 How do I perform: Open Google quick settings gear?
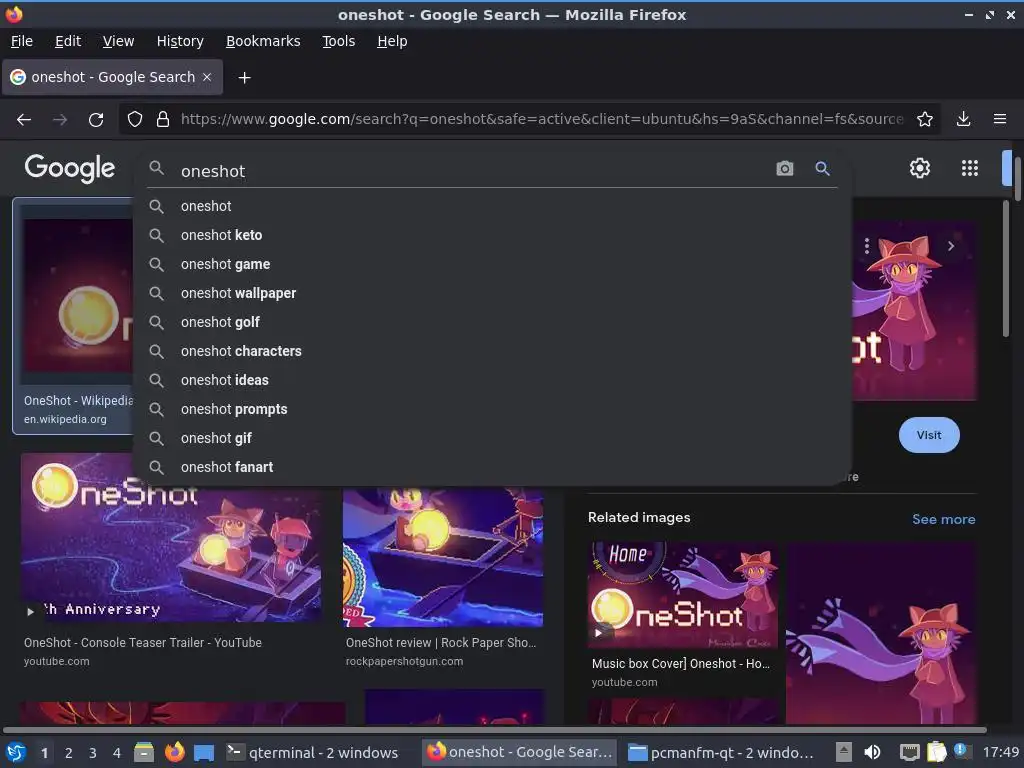coord(920,168)
